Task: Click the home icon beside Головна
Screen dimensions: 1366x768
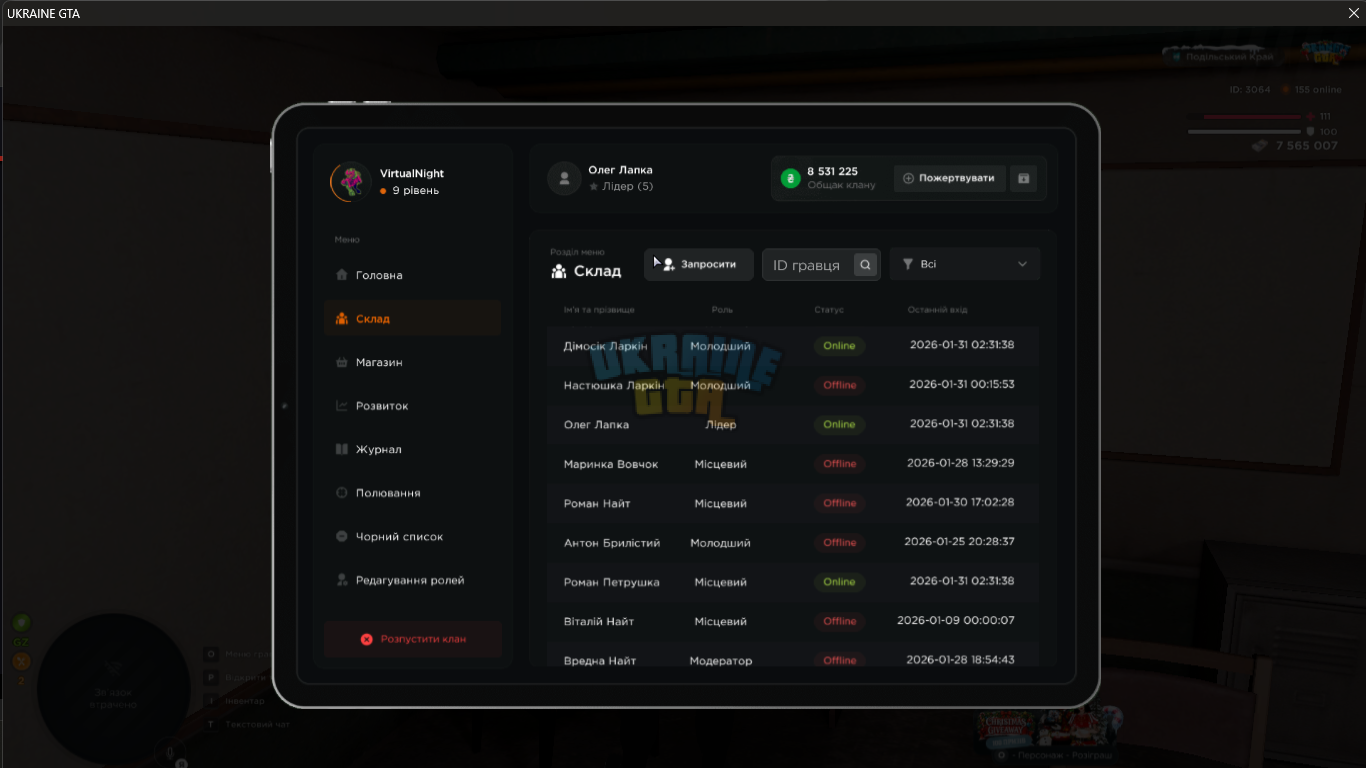Action: (342, 275)
